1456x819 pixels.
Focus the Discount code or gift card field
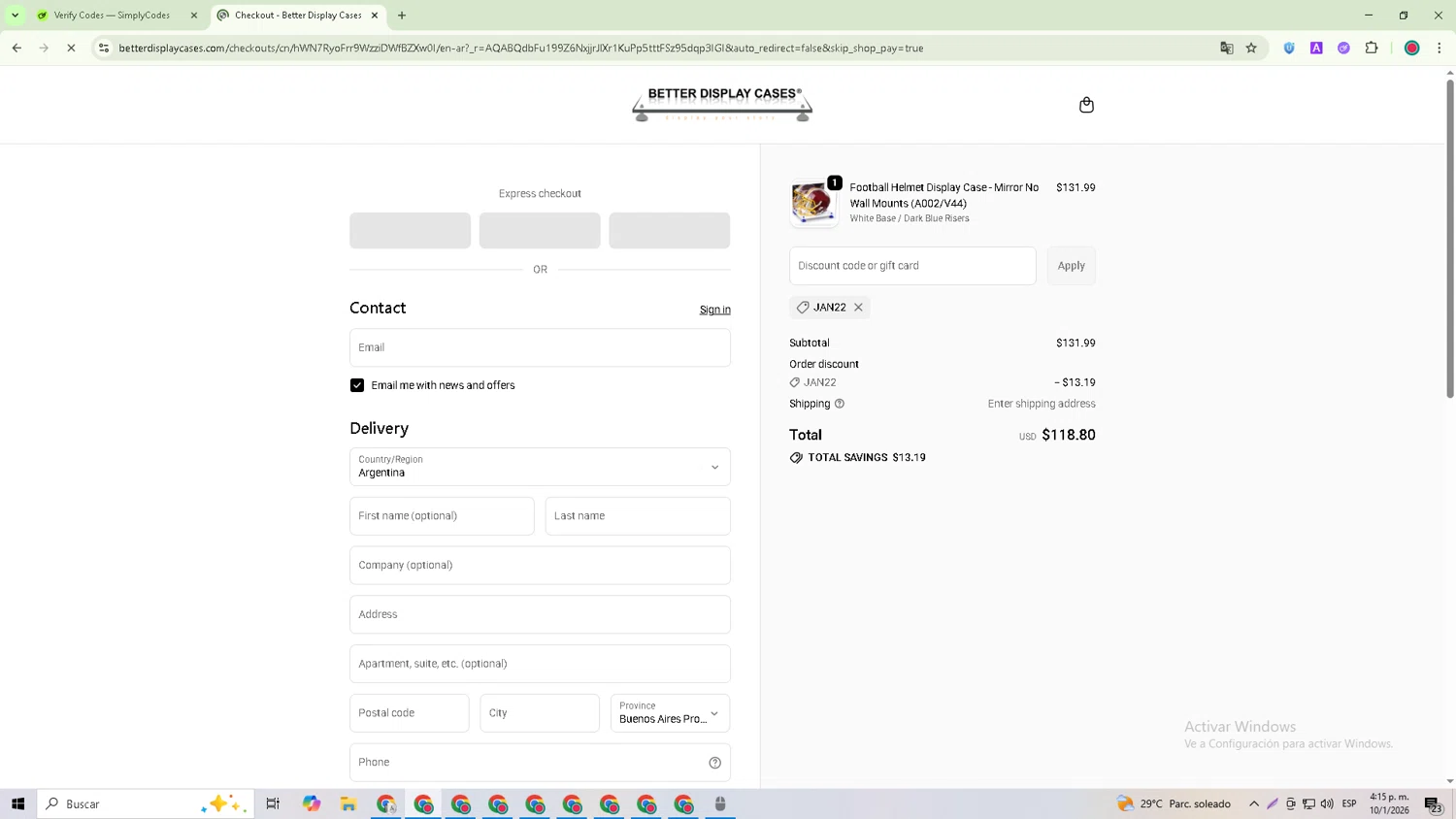[912, 266]
